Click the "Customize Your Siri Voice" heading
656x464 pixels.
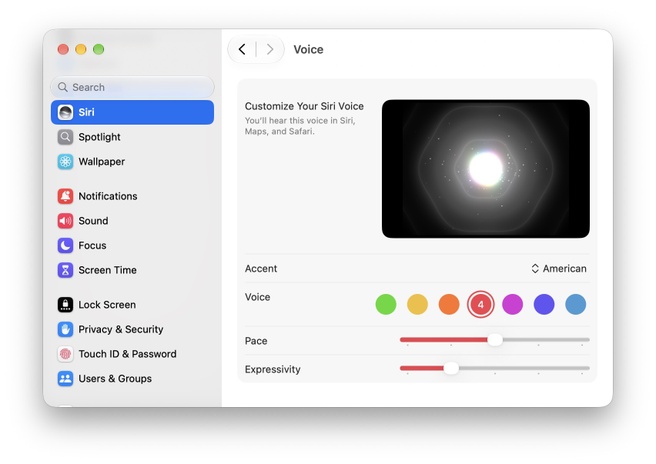(304, 106)
